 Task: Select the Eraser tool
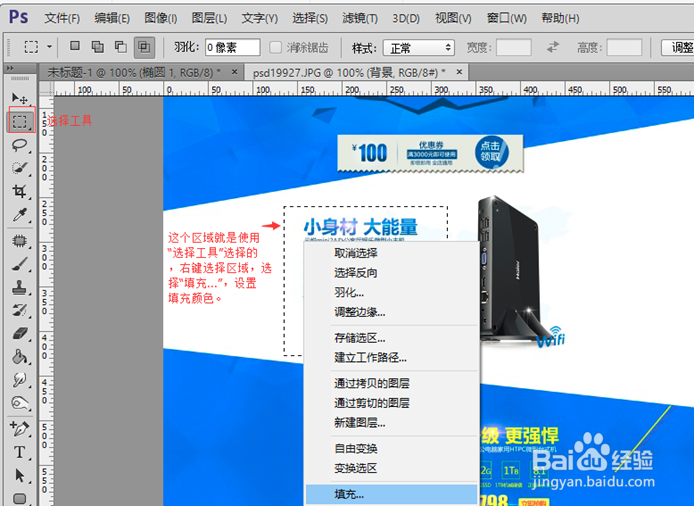19,333
